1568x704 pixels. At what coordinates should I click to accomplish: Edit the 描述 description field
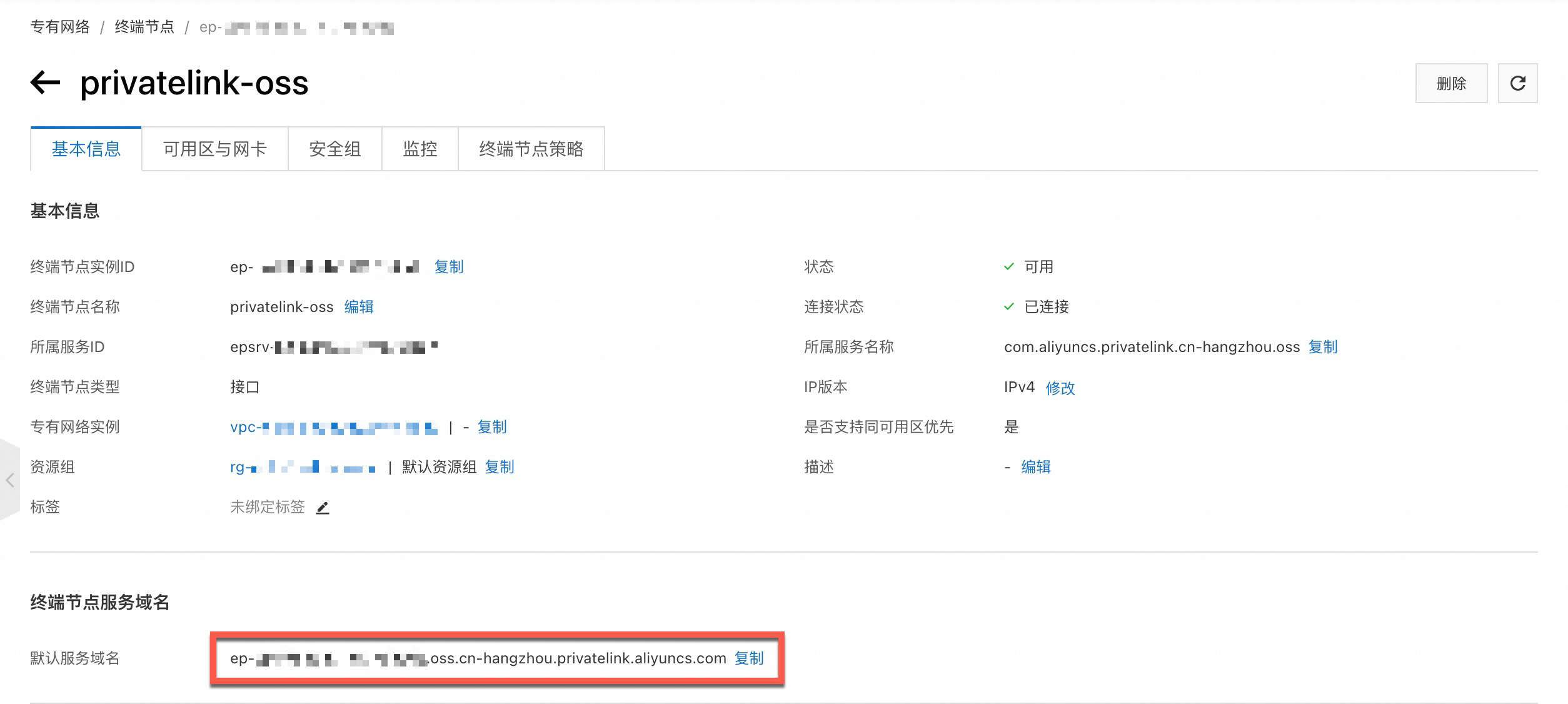point(1035,467)
